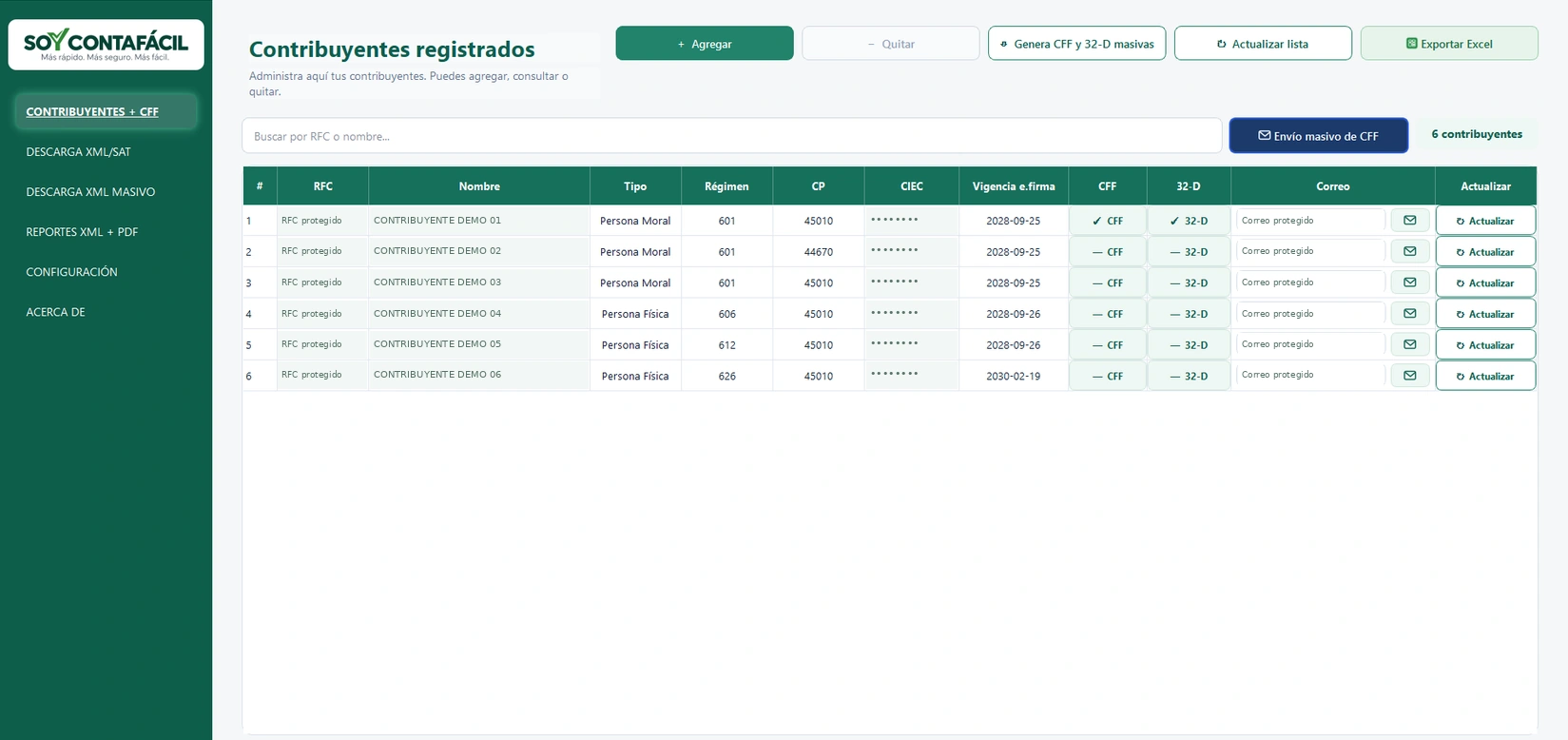
Task: Click the mail icon for CONTRIBUYENTE DEMO 06
Action: click(x=1410, y=376)
